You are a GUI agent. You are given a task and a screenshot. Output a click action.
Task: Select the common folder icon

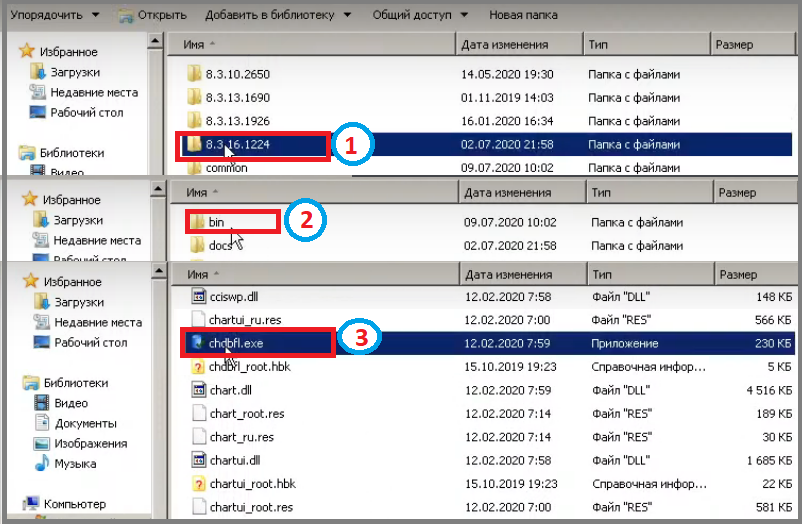coord(194,168)
